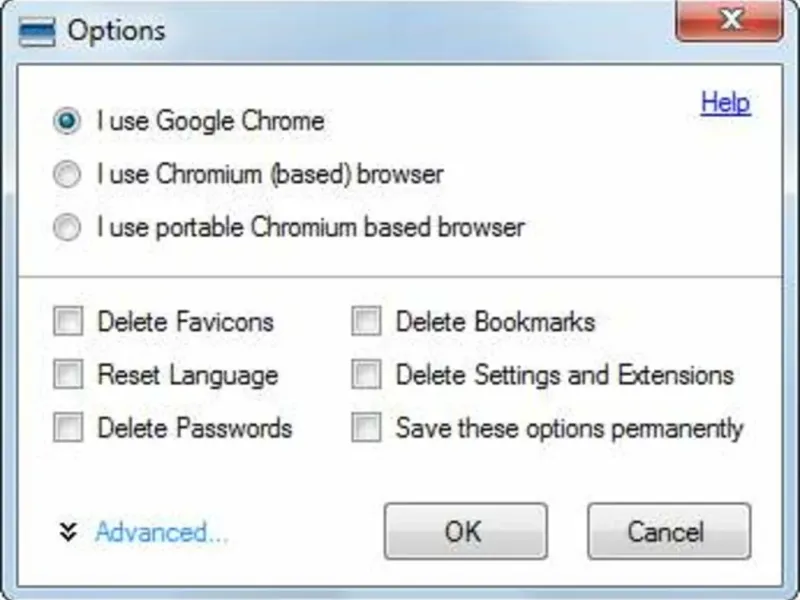Image resolution: width=800 pixels, height=600 pixels.
Task: Check the Delete Passwords box
Action: [x=69, y=428]
